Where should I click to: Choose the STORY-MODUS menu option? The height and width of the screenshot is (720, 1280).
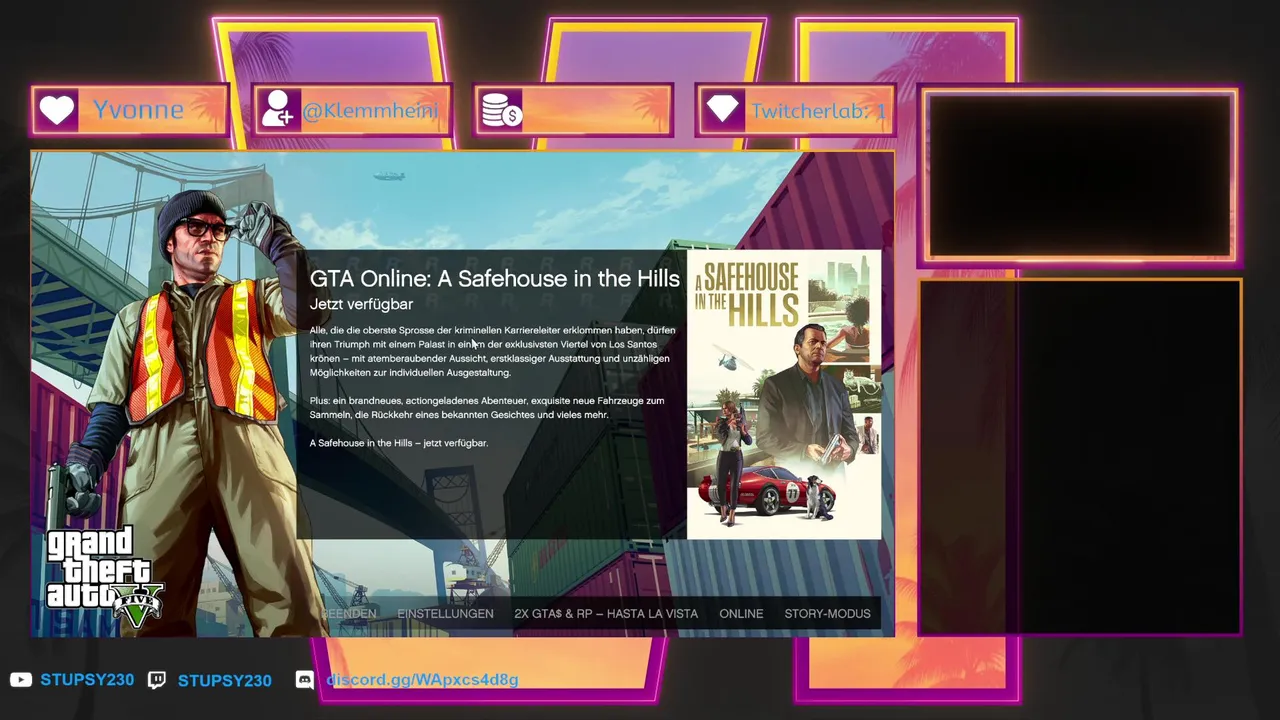tap(827, 614)
